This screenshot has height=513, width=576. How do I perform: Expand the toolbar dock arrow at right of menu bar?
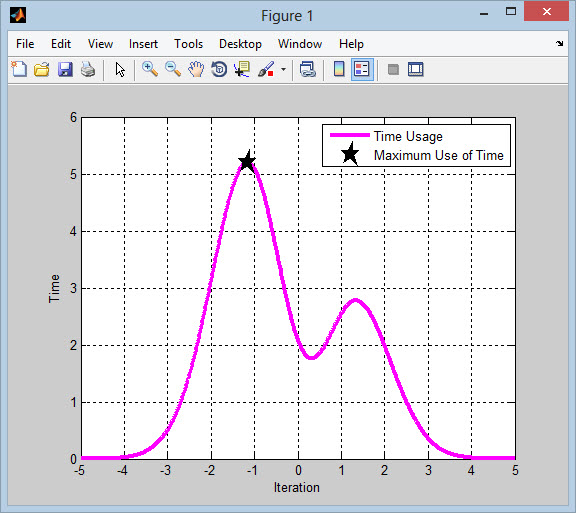559,43
